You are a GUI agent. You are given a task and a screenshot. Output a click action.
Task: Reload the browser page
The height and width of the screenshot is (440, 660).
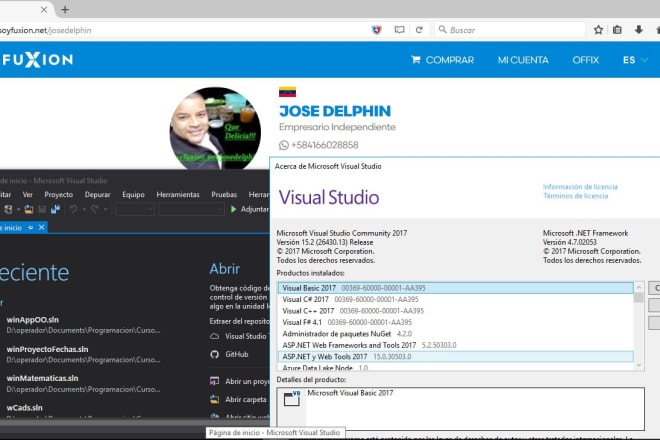click(419, 30)
